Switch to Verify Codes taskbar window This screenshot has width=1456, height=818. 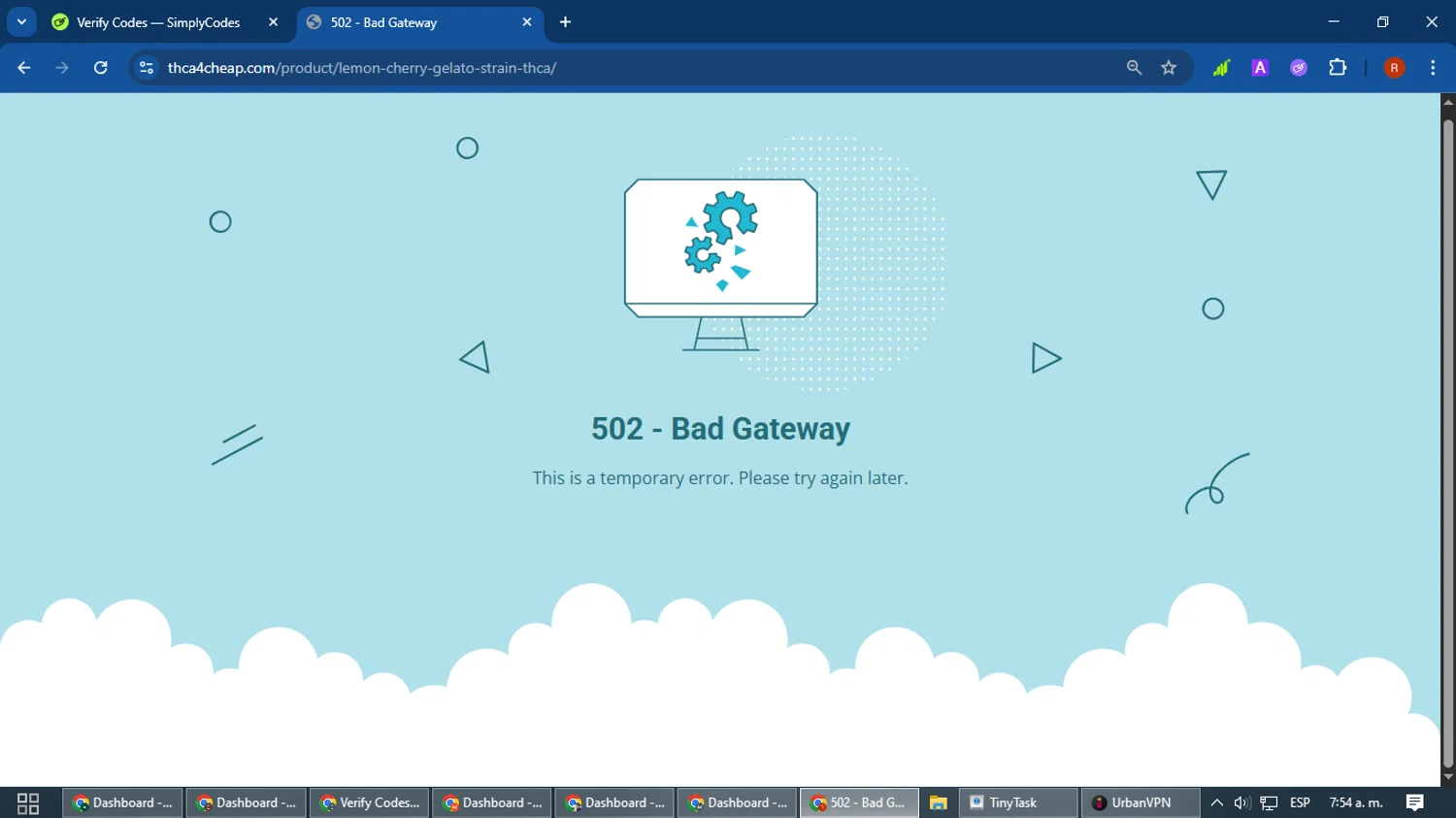(369, 802)
